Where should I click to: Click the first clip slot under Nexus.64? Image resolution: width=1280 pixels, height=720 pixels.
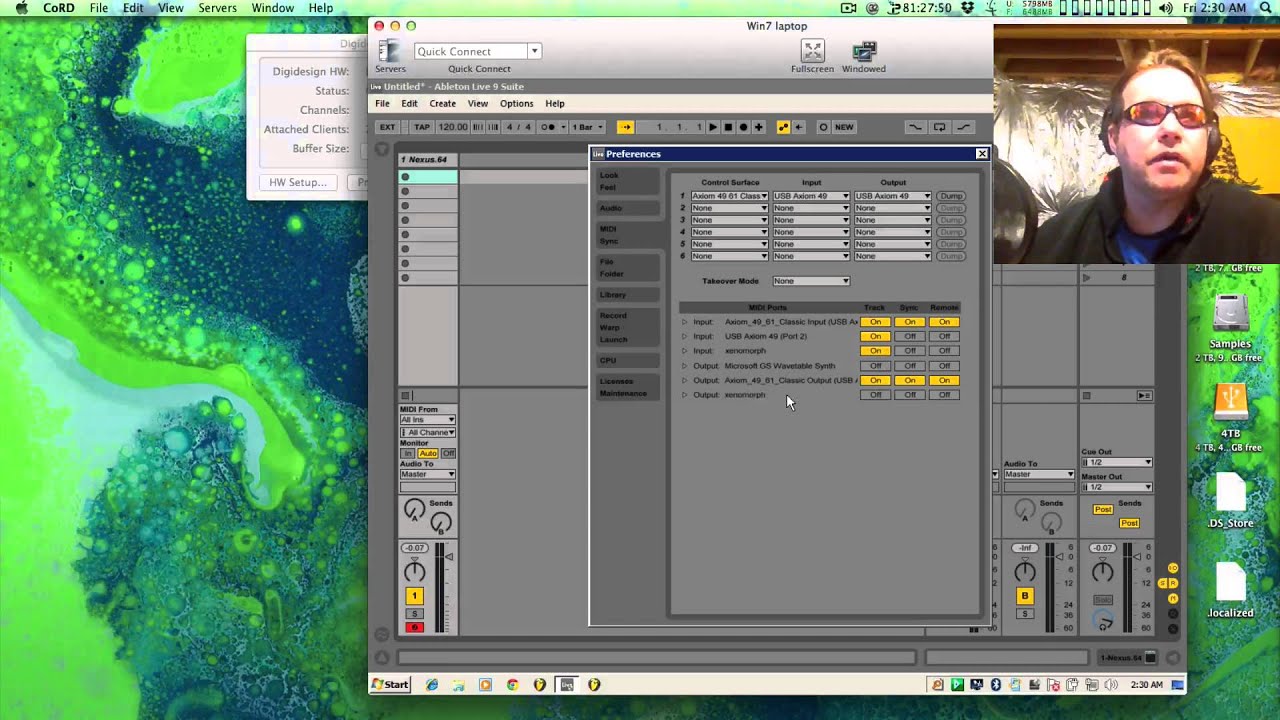[428, 177]
